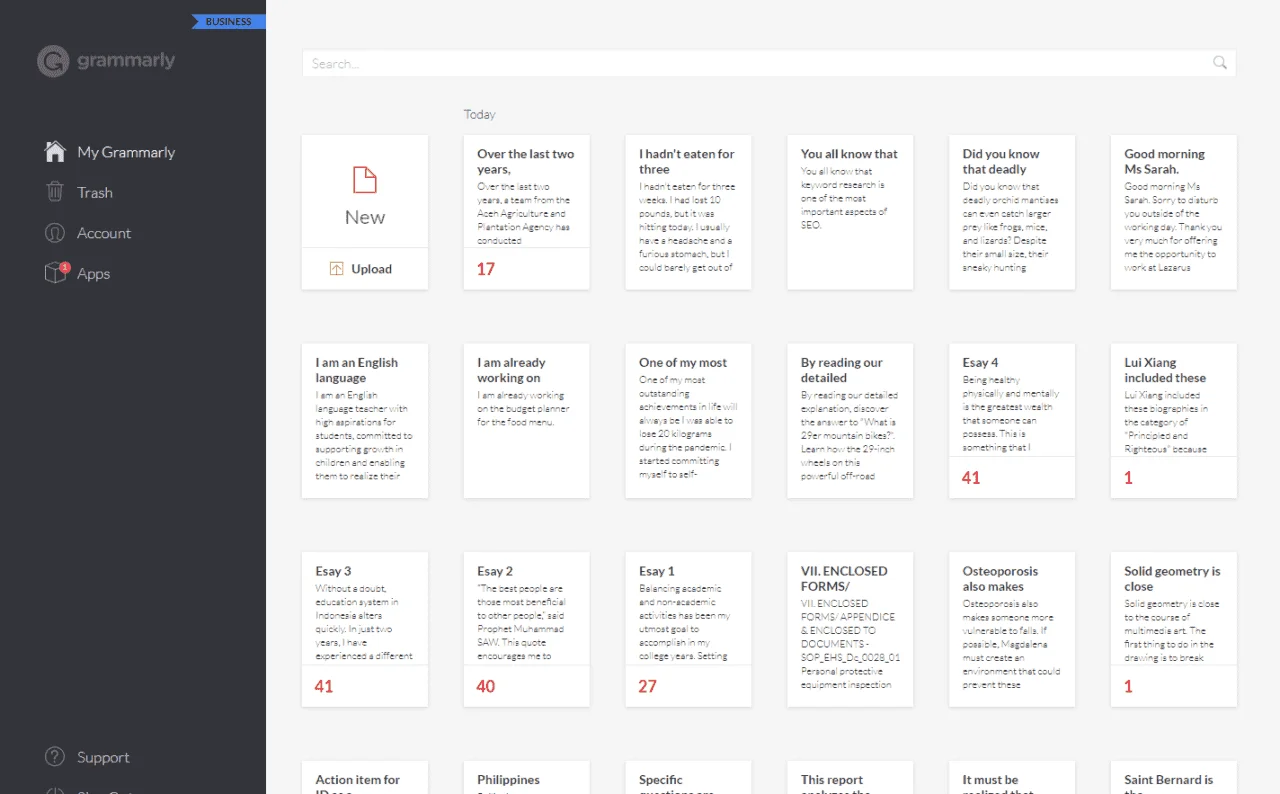The image size is (1280, 794).
Task: Click the 'Today' date heading
Action: (480, 115)
